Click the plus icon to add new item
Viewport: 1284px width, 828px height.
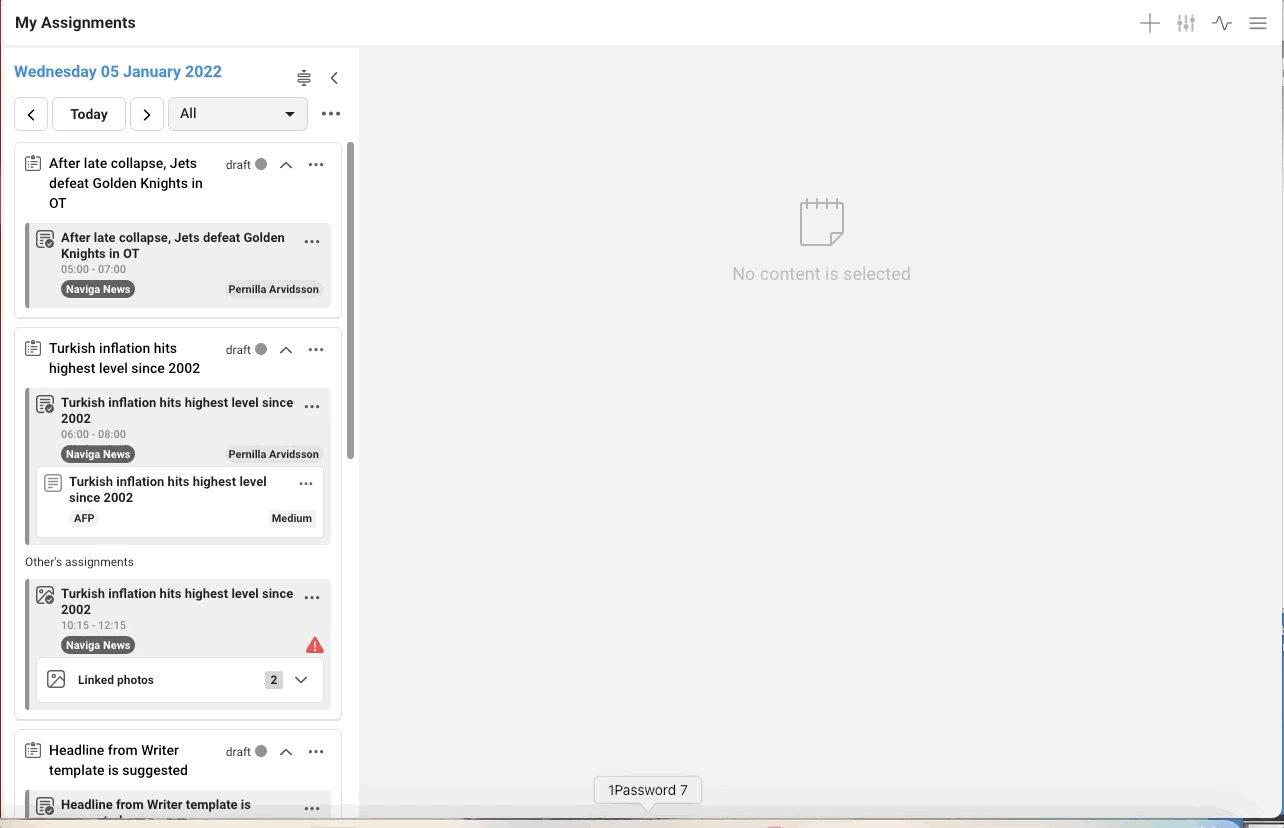pyautogui.click(x=1150, y=23)
